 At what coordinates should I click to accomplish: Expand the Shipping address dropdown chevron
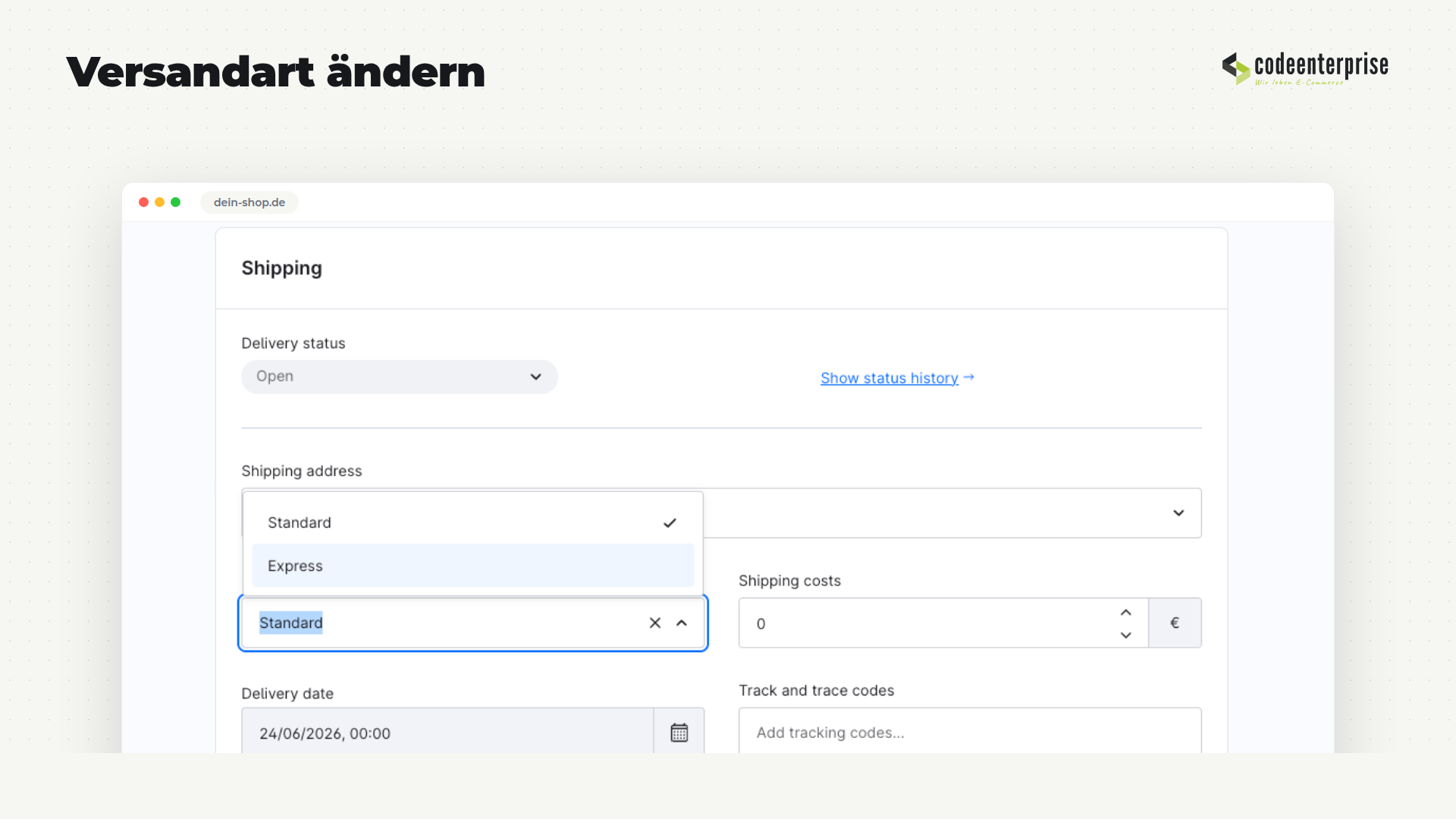[1178, 513]
